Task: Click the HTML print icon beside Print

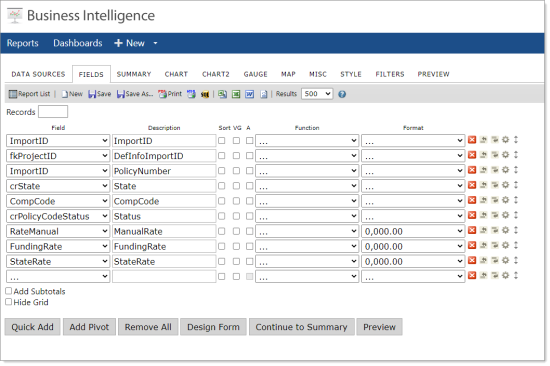Action: click(191, 94)
